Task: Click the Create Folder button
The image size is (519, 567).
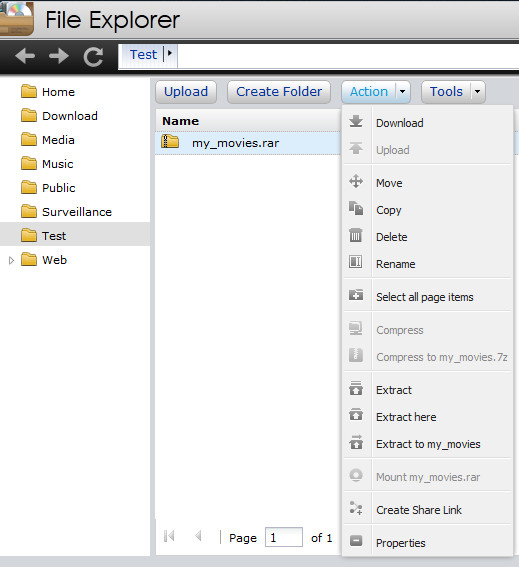Action: (279, 92)
